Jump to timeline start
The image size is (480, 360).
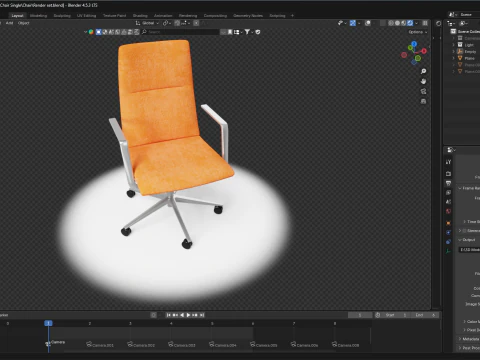169,315
